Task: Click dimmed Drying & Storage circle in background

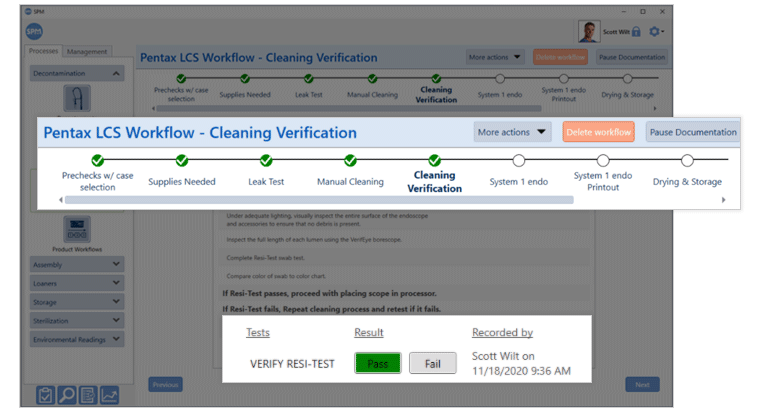Action: 628,79
